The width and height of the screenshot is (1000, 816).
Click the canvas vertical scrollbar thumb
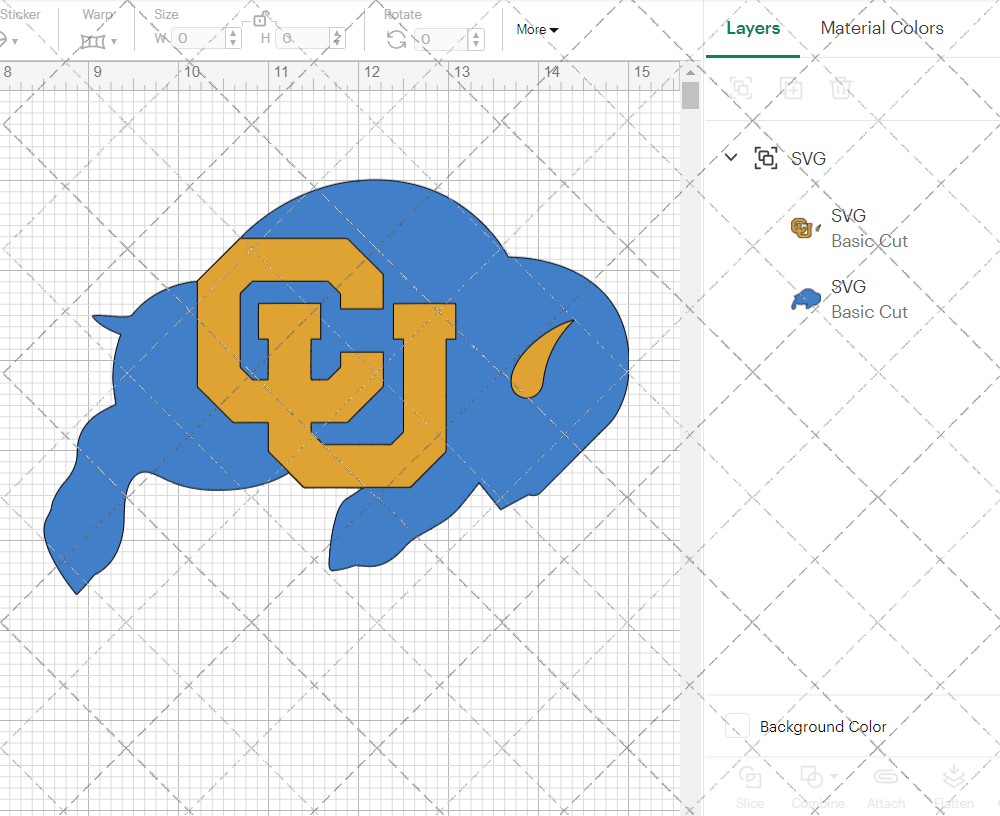(690, 96)
